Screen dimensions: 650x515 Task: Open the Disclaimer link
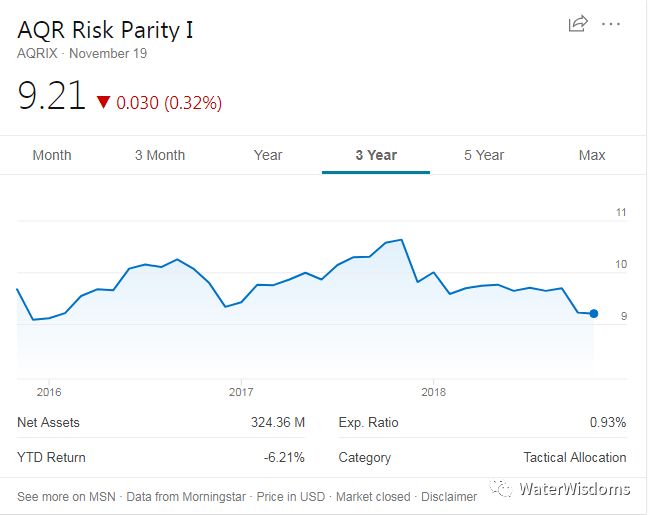449,496
